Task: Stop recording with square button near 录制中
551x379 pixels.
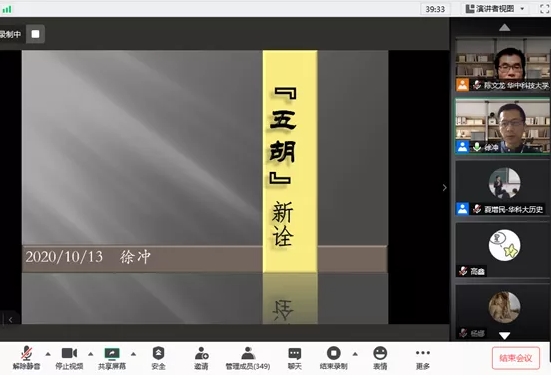Action: 35,34
